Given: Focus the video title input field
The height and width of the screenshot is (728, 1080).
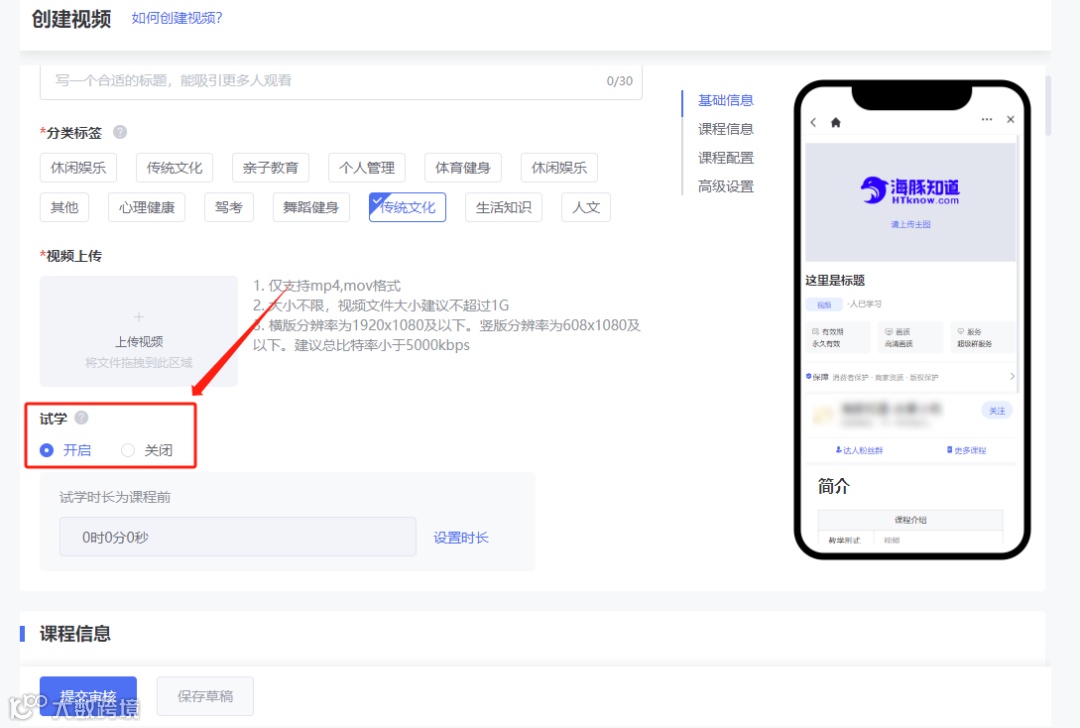Looking at the screenshot, I should point(341,81).
